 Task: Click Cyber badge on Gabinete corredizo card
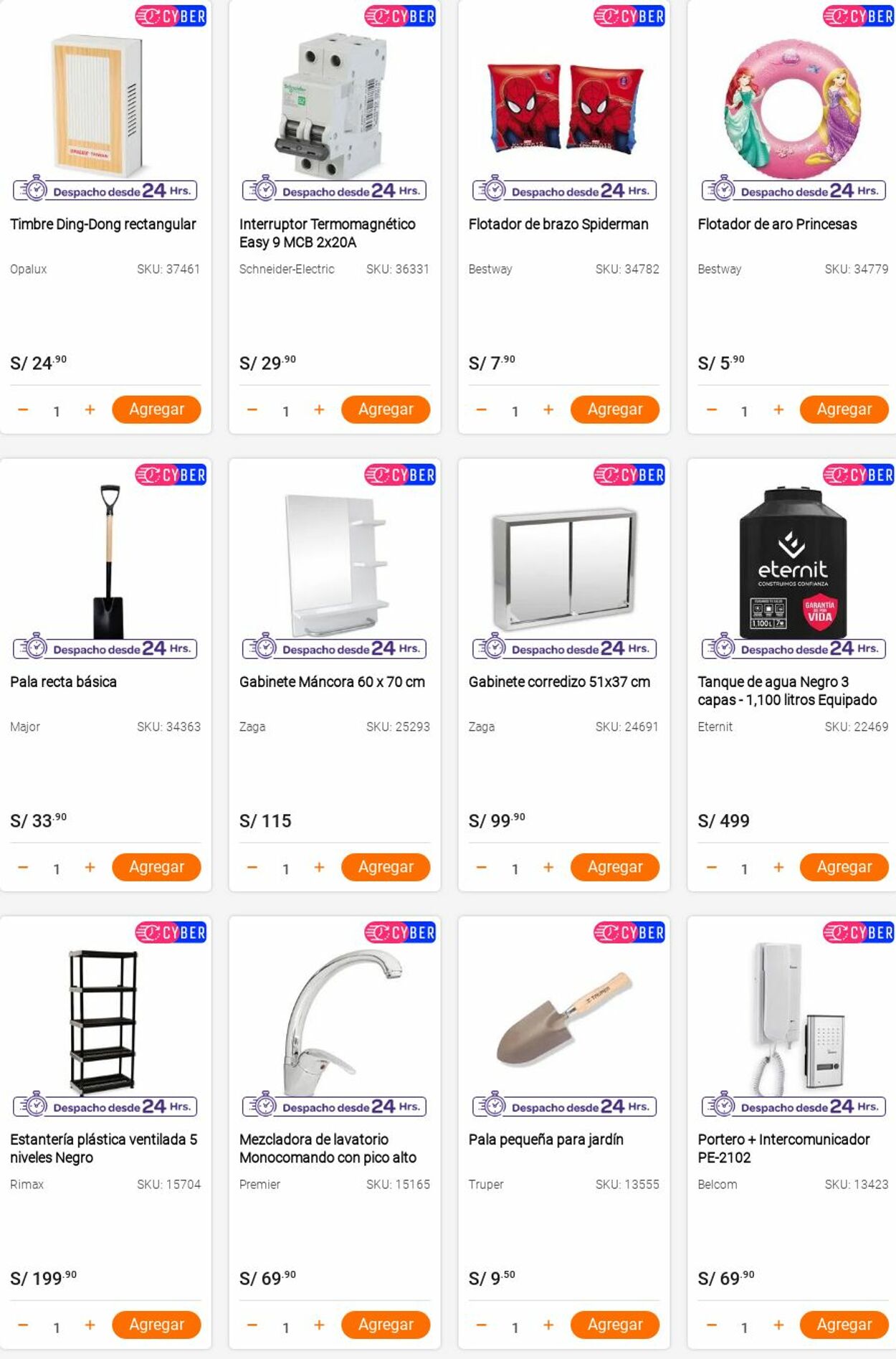(x=629, y=475)
